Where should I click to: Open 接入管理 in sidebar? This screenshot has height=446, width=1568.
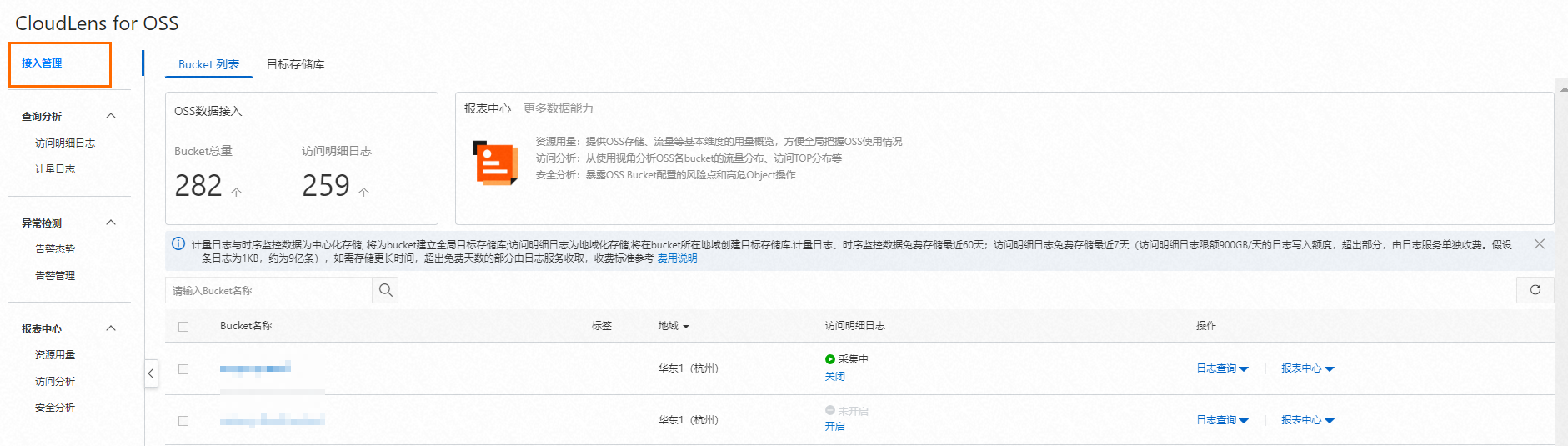42,63
